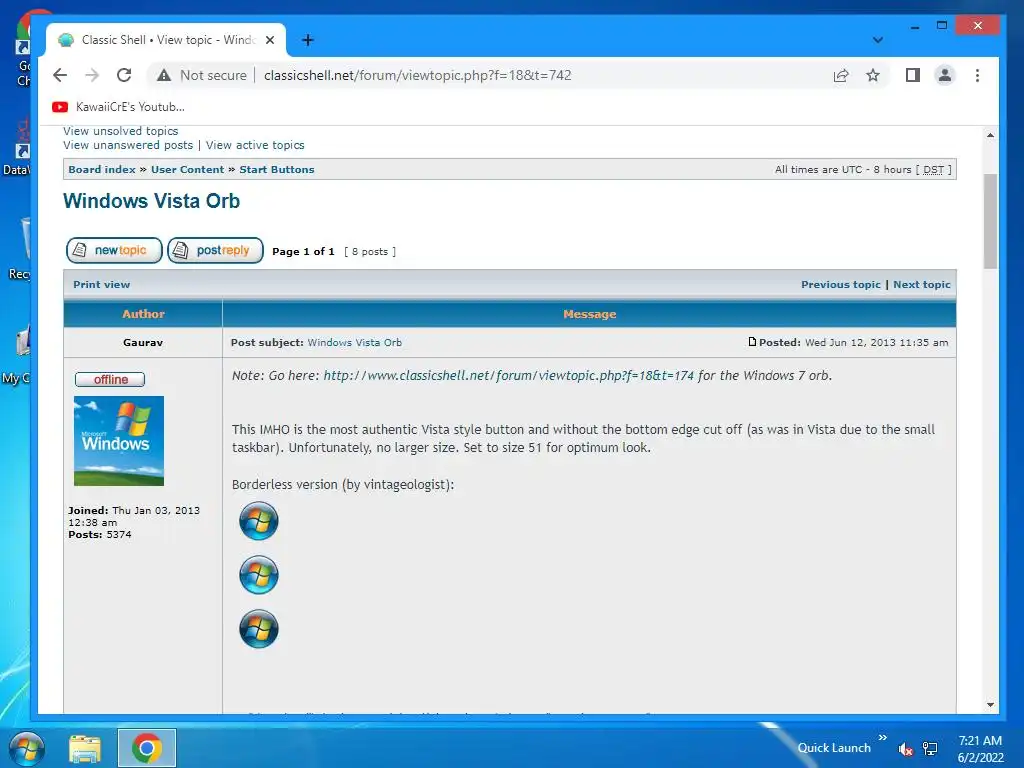Click the Windows Vista Orb topic title
Image resolution: width=1024 pixels, height=768 pixels.
[152, 200]
